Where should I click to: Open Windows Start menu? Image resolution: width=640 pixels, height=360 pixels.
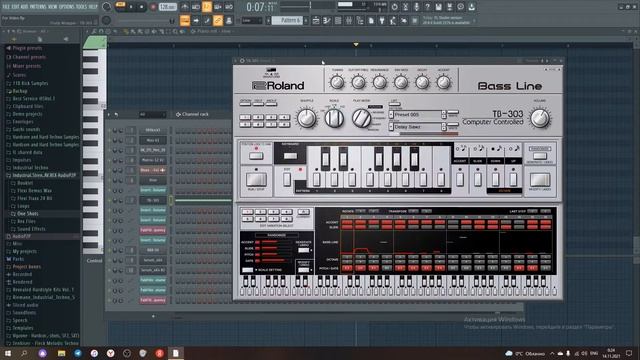click(x=8, y=353)
